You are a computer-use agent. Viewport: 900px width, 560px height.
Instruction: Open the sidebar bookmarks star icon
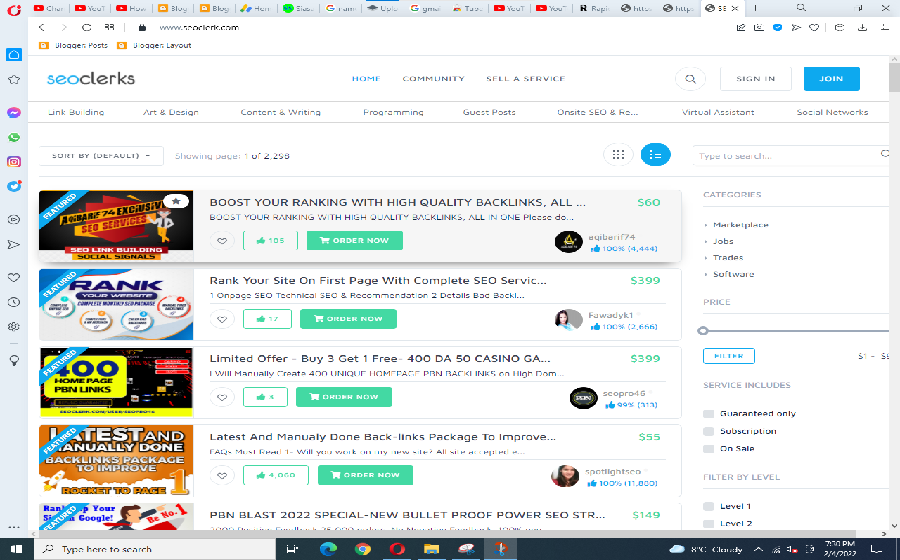point(14,80)
